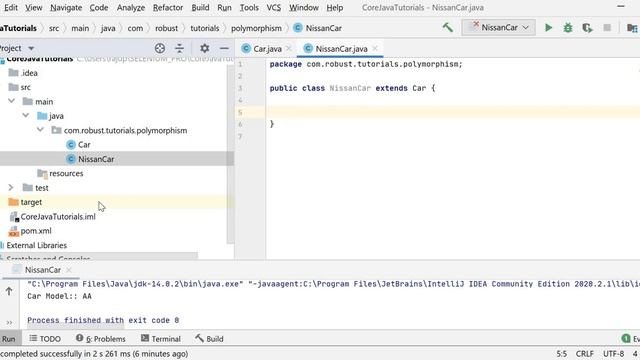
Task: Expand the test folder
Action: coord(11,188)
